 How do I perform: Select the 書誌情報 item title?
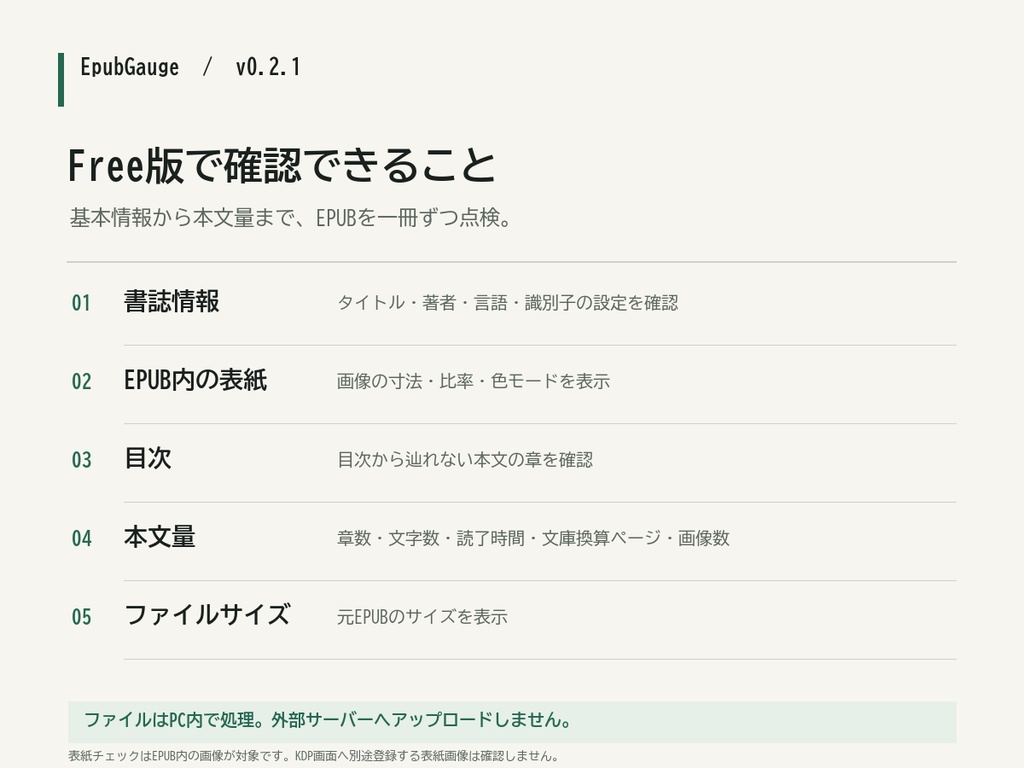click(x=172, y=302)
